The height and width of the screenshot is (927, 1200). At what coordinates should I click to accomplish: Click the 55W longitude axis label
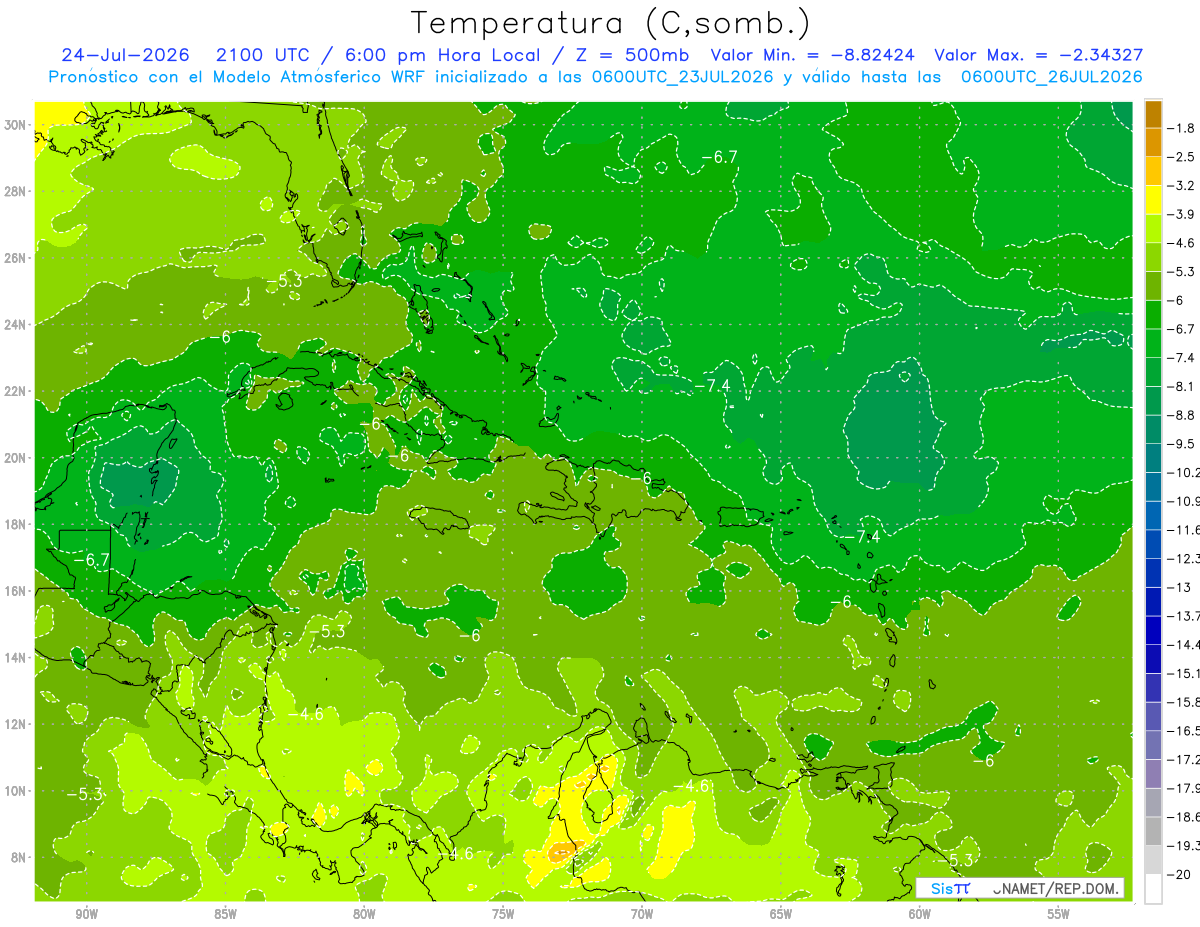(1059, 915)
